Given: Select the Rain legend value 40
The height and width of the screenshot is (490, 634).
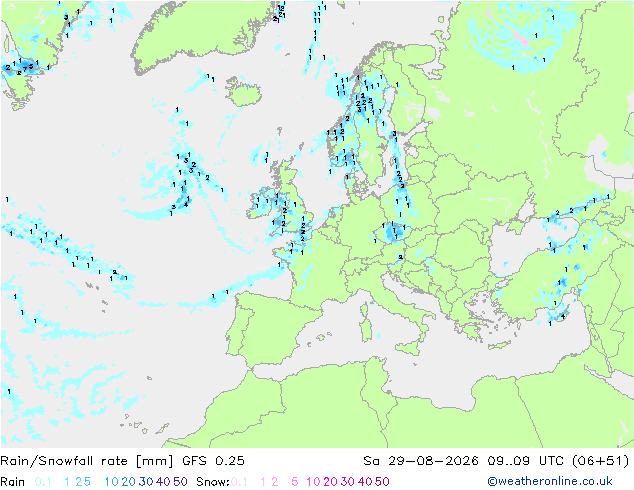Looking at the screenshot, I should 163,482.
